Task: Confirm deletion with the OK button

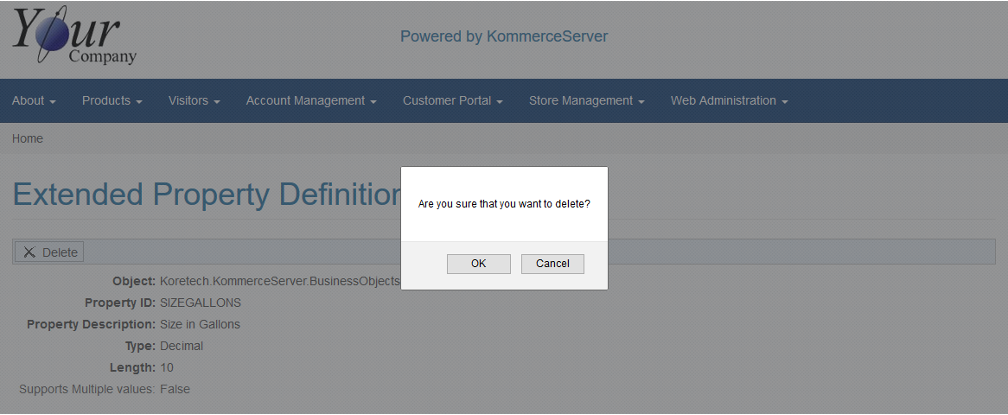Action: point(478,264)
